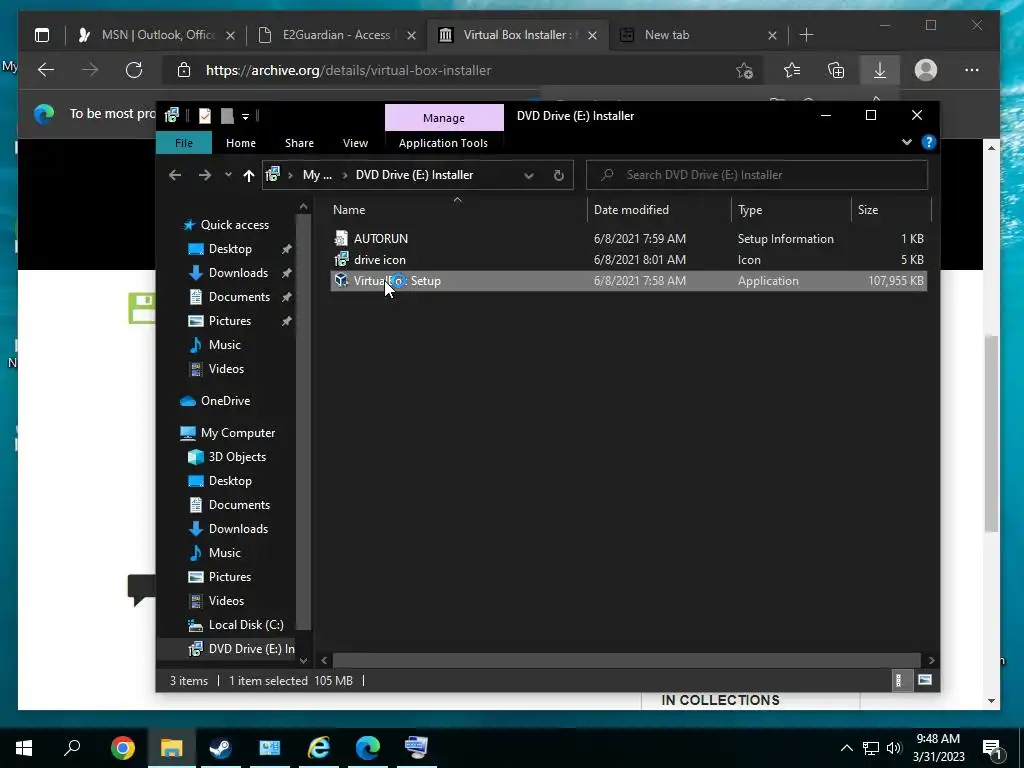
Task: Open the View ribbon tab
Action: pos(355,143)
